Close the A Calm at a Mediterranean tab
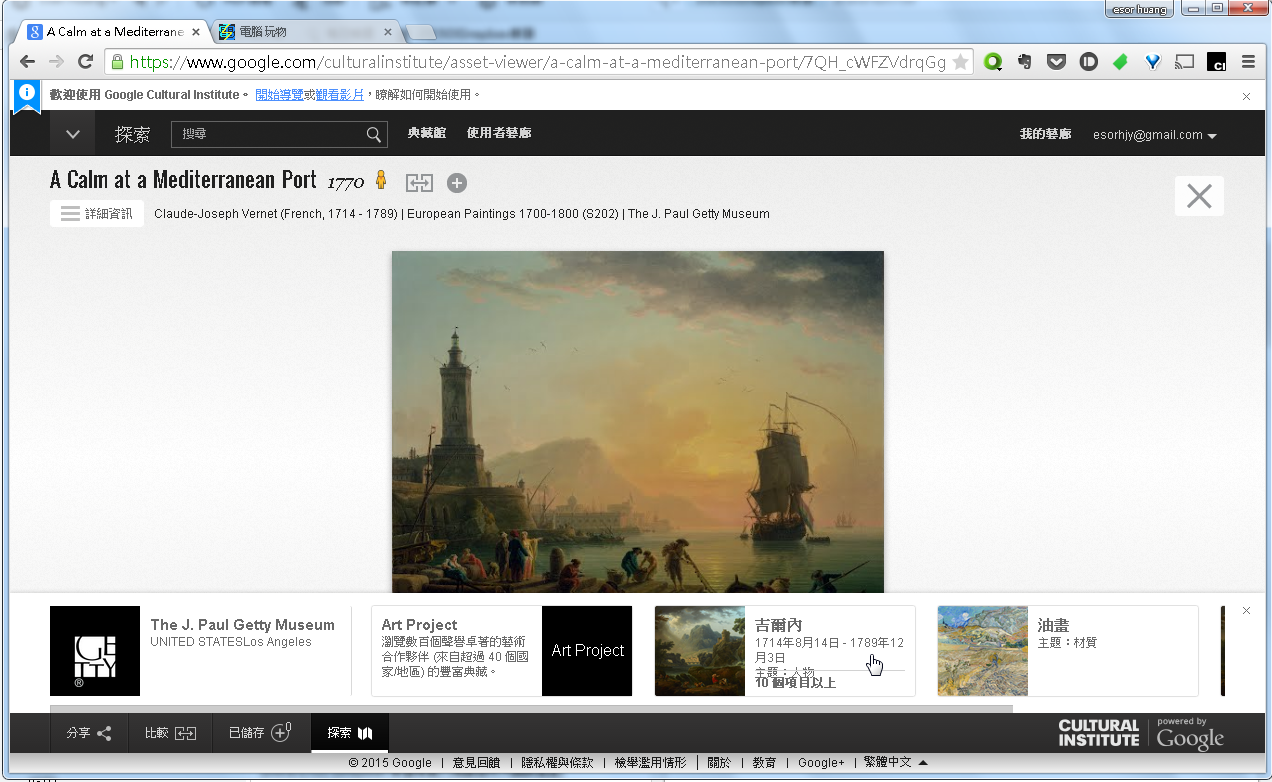This screenshot has width=1272, height=782. (x=196, y=32)
